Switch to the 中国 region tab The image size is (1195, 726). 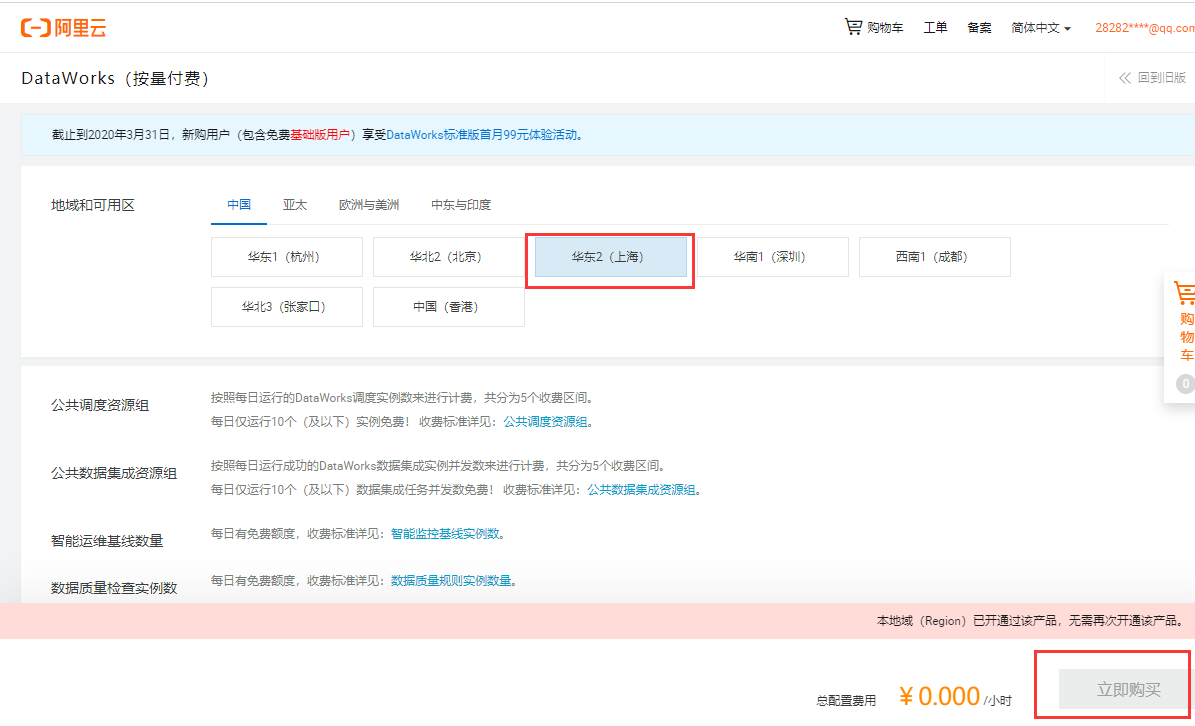click(239, 205)
